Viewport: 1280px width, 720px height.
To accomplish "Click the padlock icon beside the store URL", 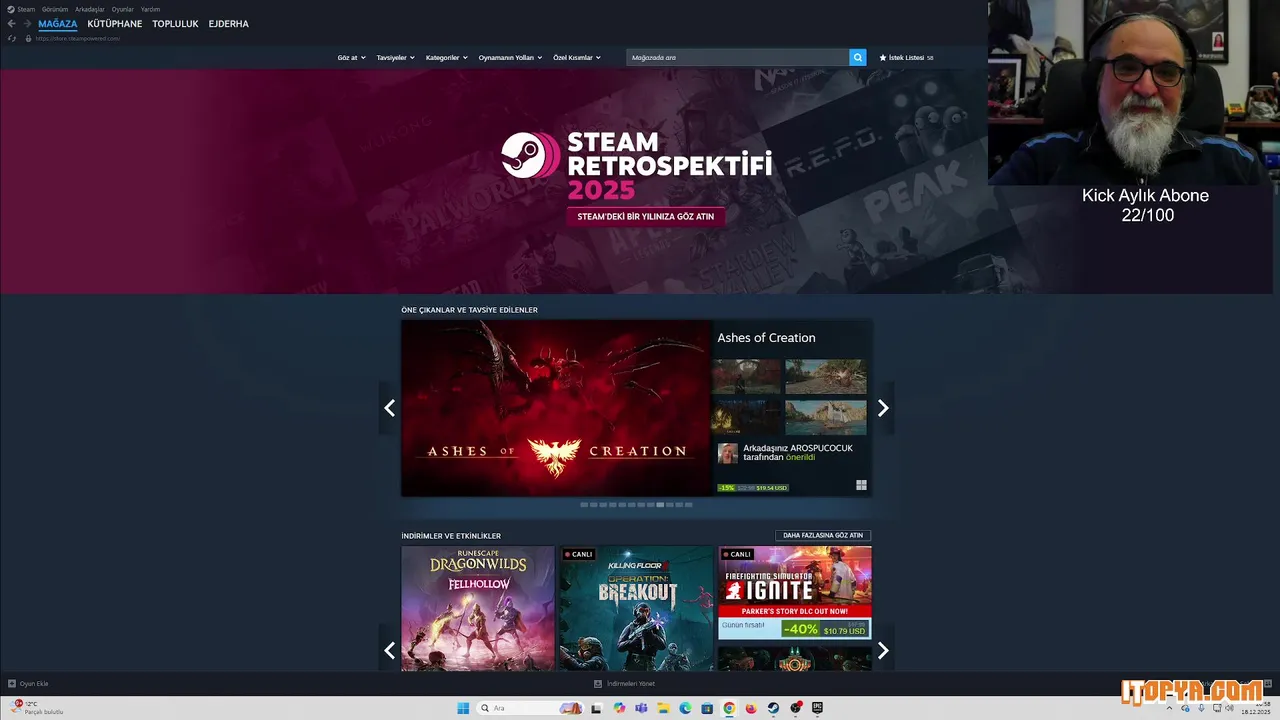I will pos(28,38).
